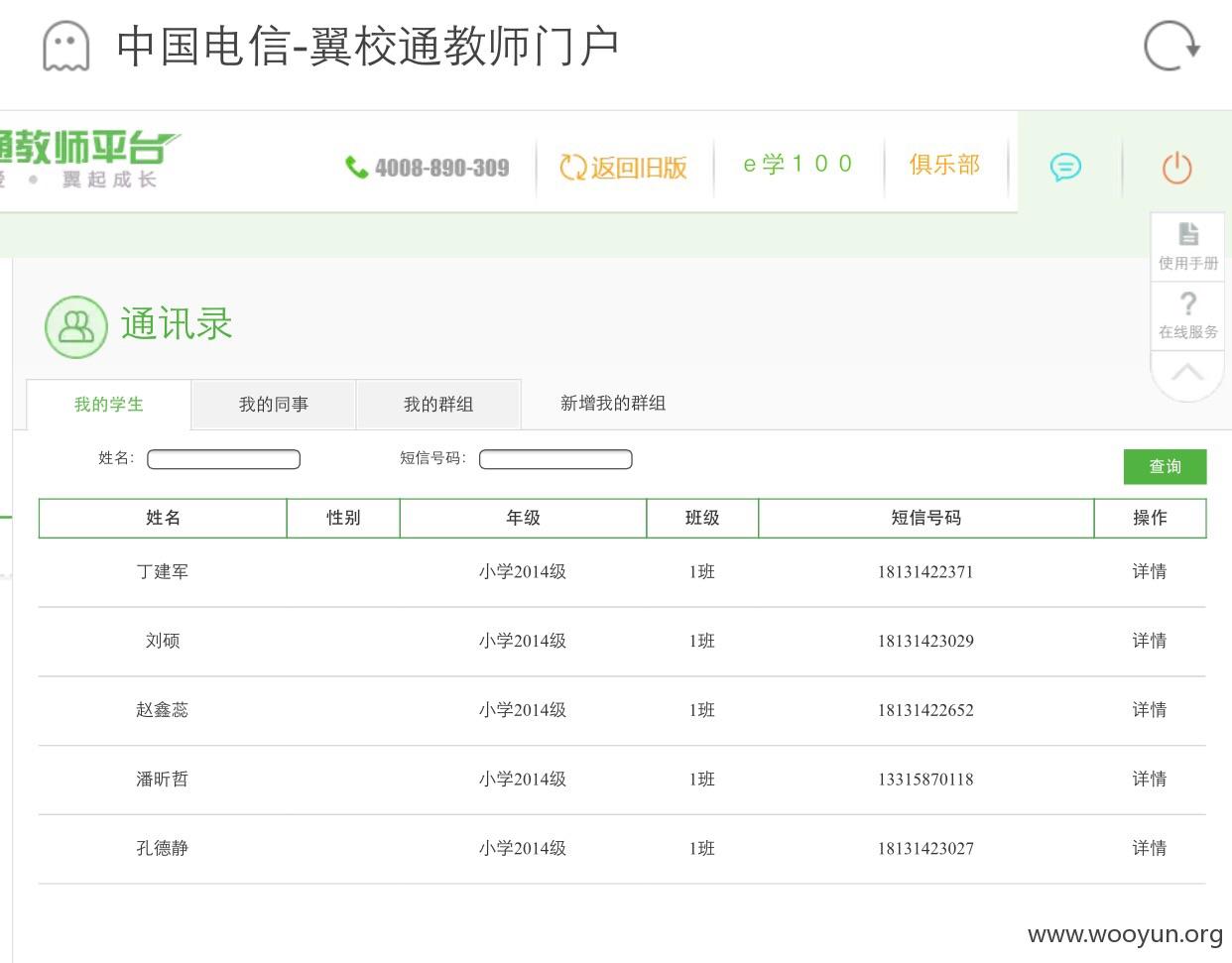Click the hotline number 4008-890-309
Viewport: 1232px width, 963px height.
[442, 168]
